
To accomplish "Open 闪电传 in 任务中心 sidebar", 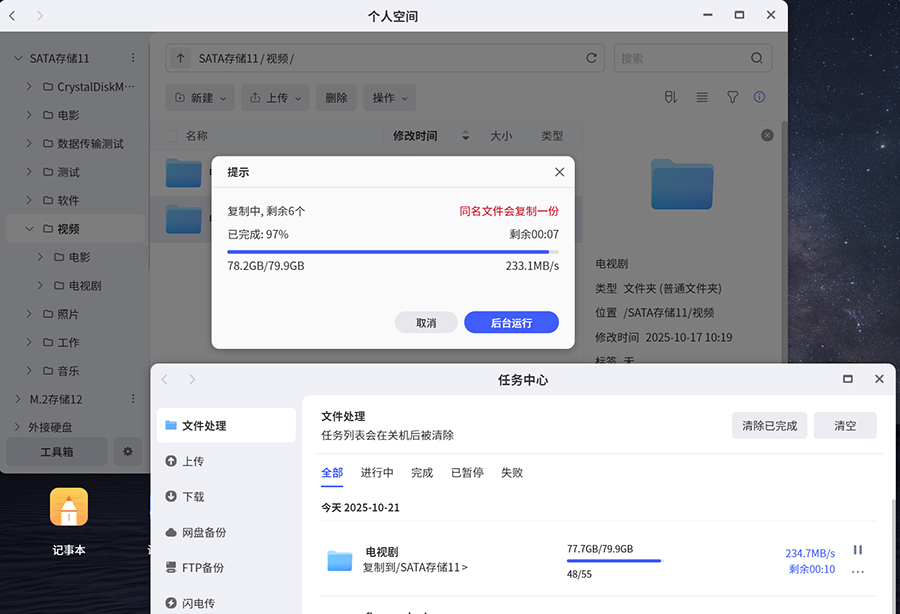I will click(226, 603).
